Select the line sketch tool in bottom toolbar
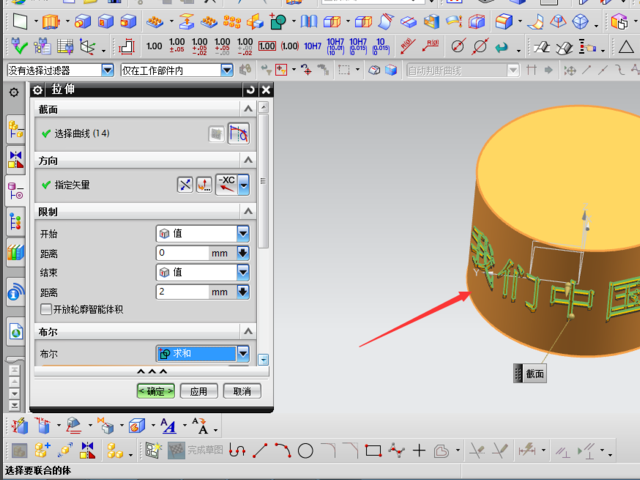Screen dimensions: 640x480 258,451
